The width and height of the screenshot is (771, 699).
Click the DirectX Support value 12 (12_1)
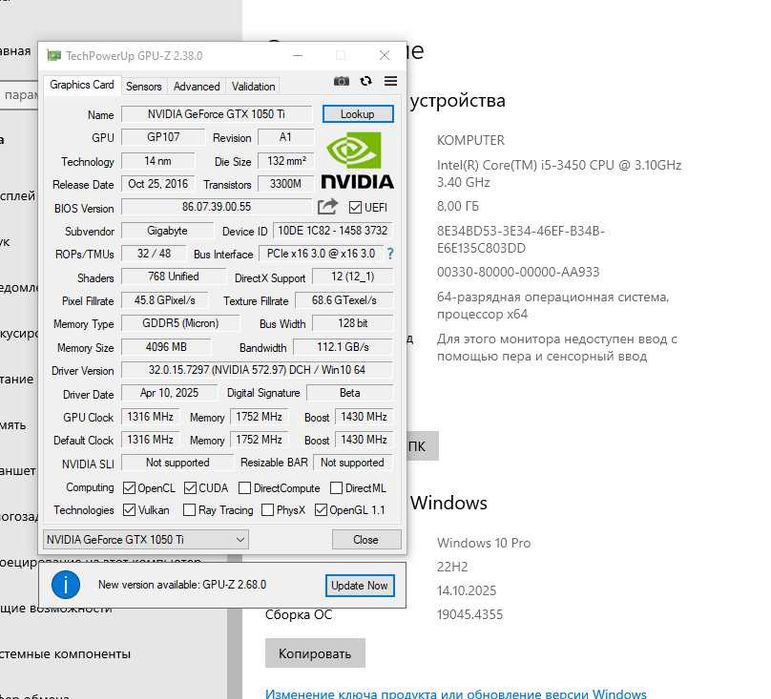click(353, 277)
